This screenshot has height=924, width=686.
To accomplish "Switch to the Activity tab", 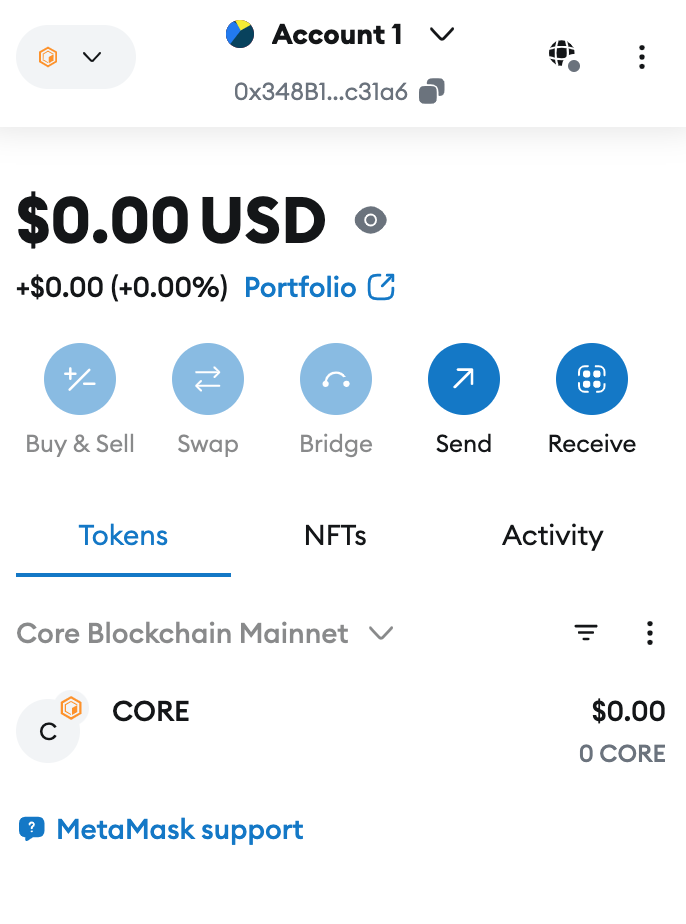I will click(552, 536).
